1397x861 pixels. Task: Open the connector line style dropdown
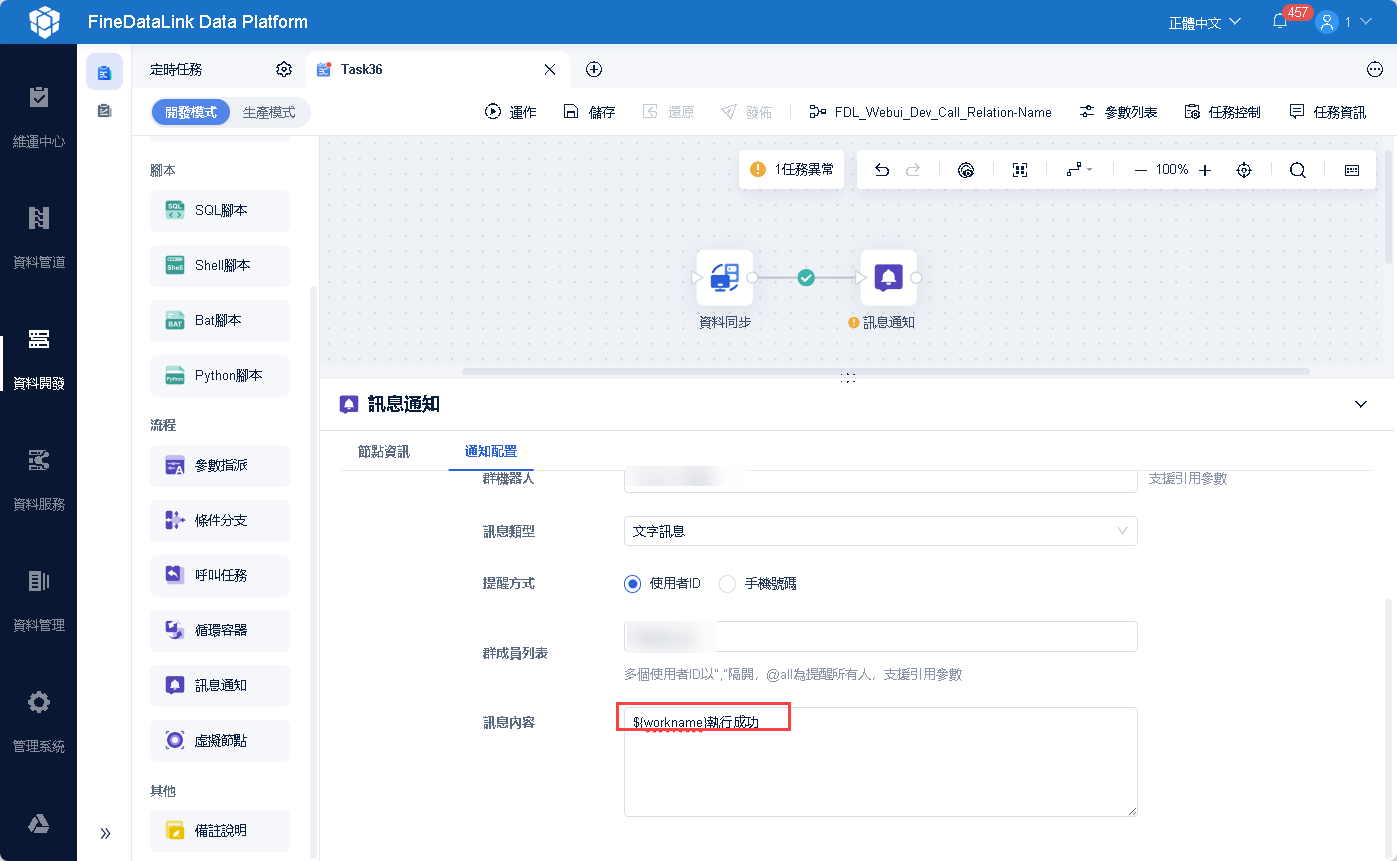[1078, 170]
